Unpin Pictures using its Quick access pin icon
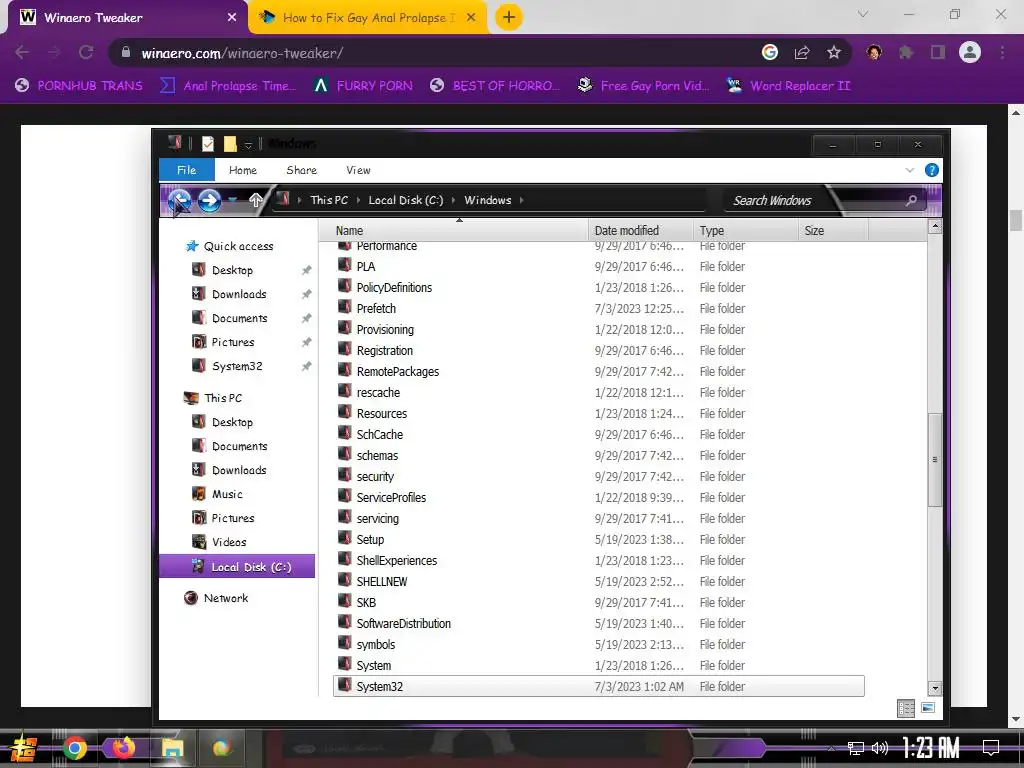The height and width of the screenshot is (768, 1024). point(306,342)
